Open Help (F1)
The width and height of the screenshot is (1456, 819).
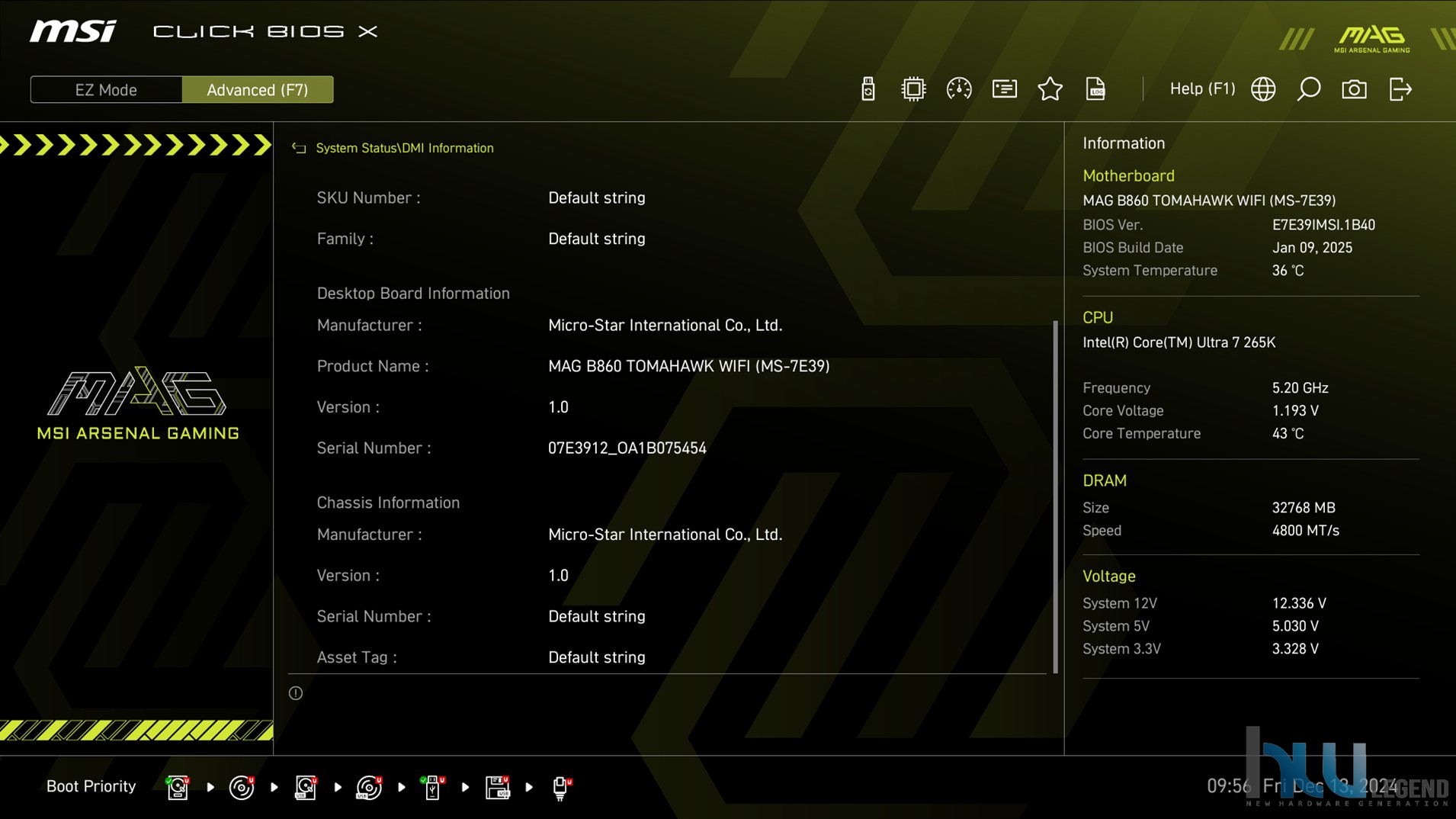[1202, 88]
